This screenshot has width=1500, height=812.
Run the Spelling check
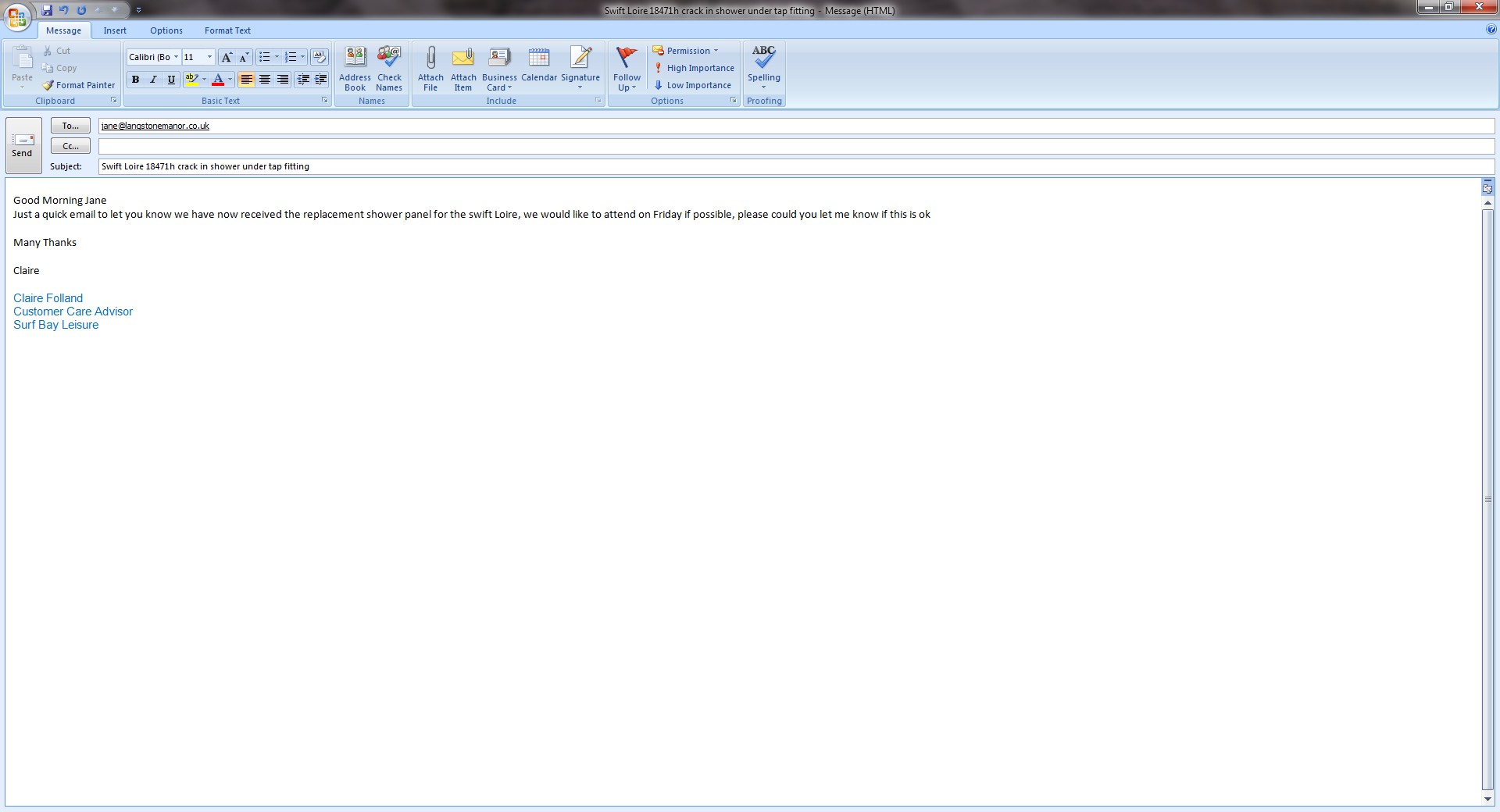[x=764, y=69]
